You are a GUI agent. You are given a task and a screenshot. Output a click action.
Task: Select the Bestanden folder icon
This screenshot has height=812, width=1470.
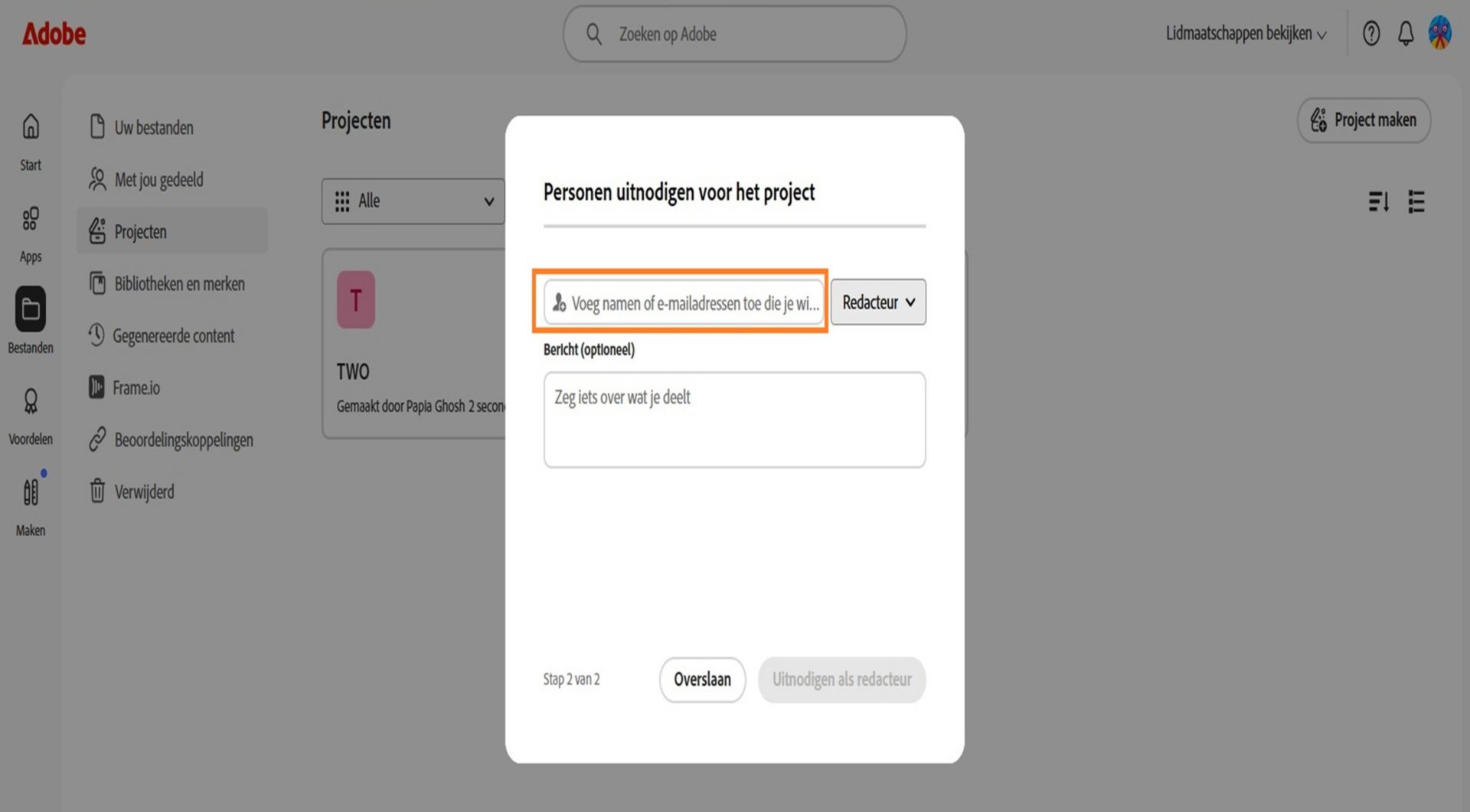pos(31,309)
